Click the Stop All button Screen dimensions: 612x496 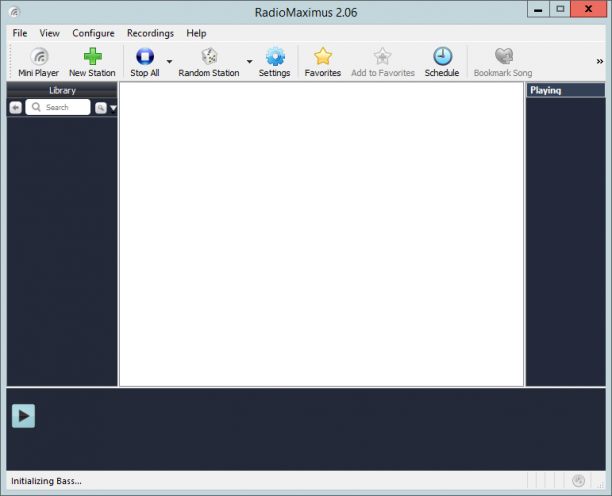[145, 62]
